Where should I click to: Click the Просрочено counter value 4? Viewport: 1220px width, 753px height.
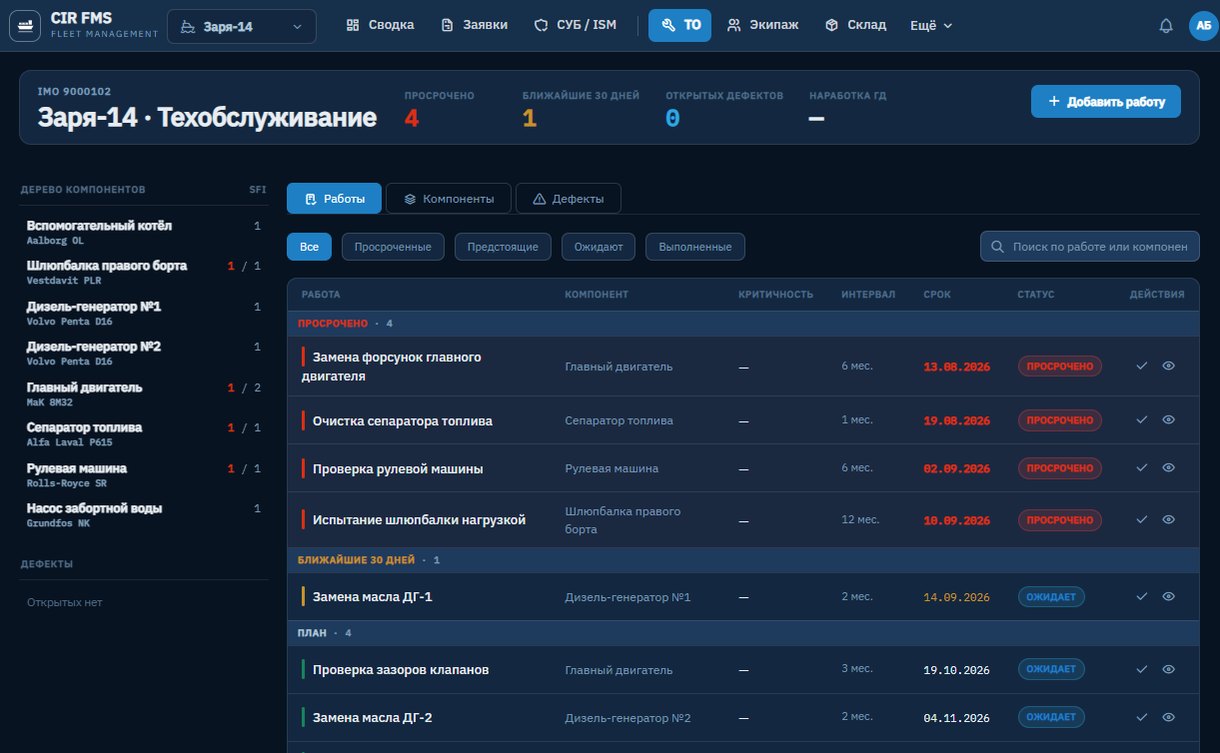[411, 119]
